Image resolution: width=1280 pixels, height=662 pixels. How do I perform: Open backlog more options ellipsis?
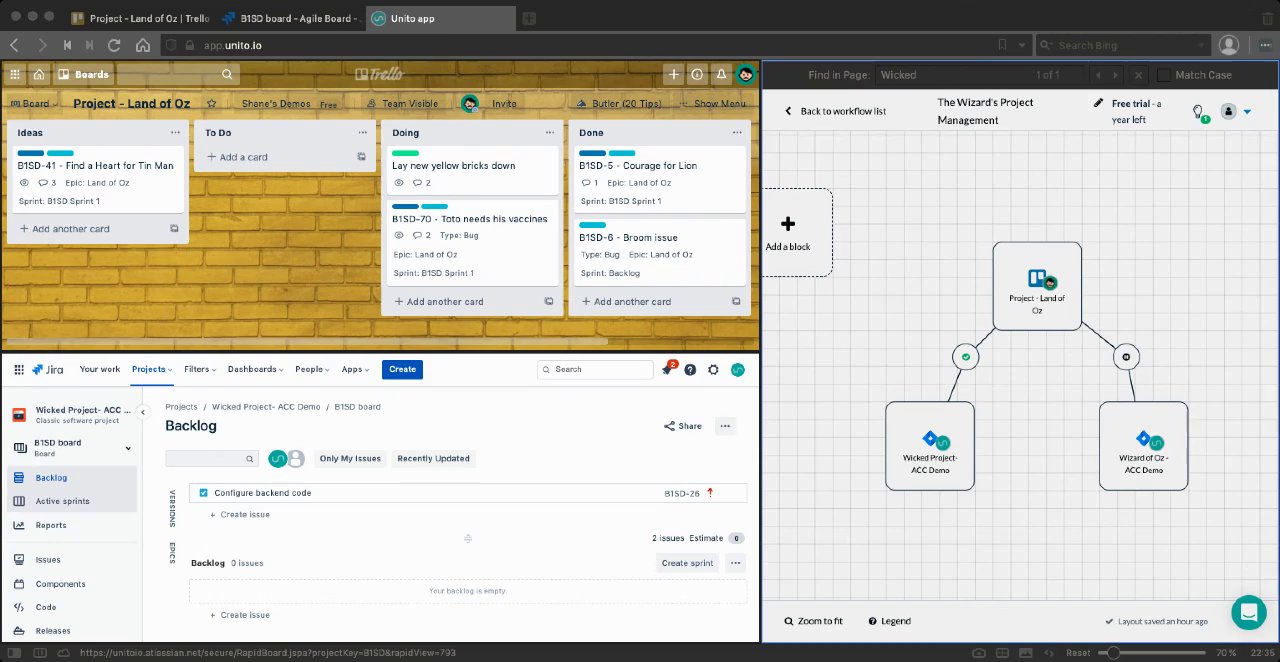726,426
